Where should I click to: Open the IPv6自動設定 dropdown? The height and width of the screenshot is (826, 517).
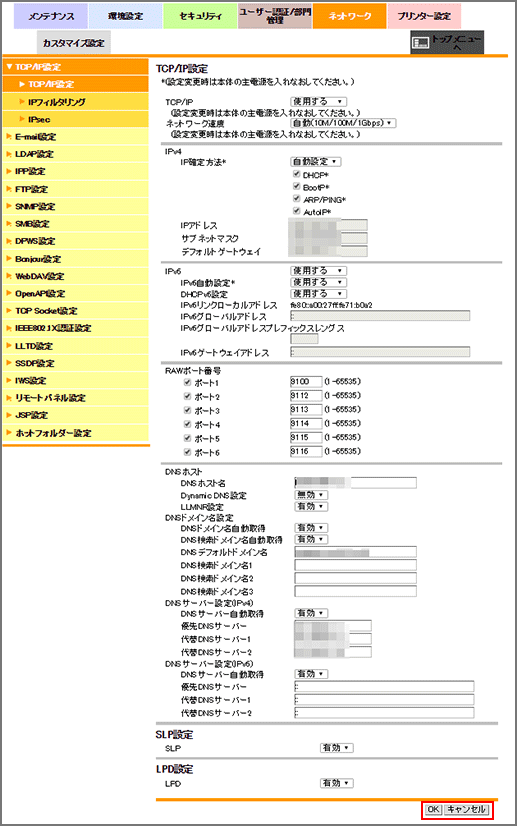tap(318, 282)
